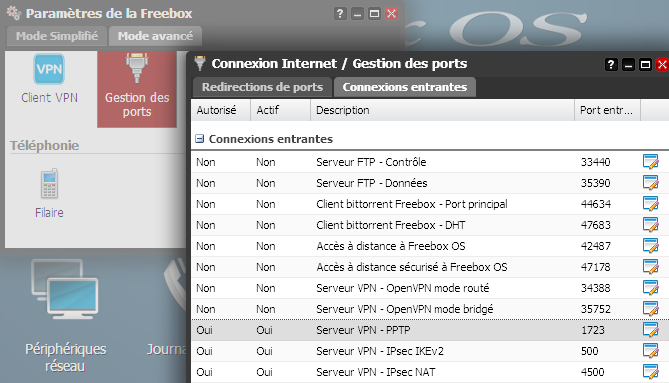Select the Serveur VPN - PPTP description
The width and height of the screenshot is (669, 383).
tap(363, 330)
